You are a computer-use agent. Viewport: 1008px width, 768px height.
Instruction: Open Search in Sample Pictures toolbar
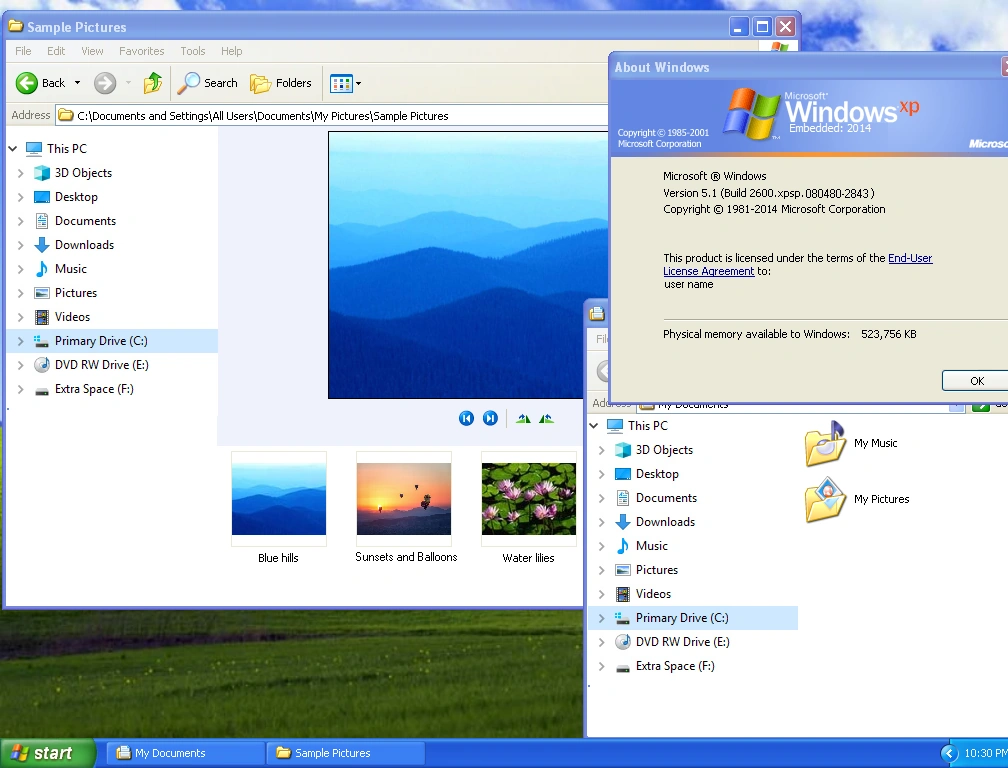tap(208, 83)
